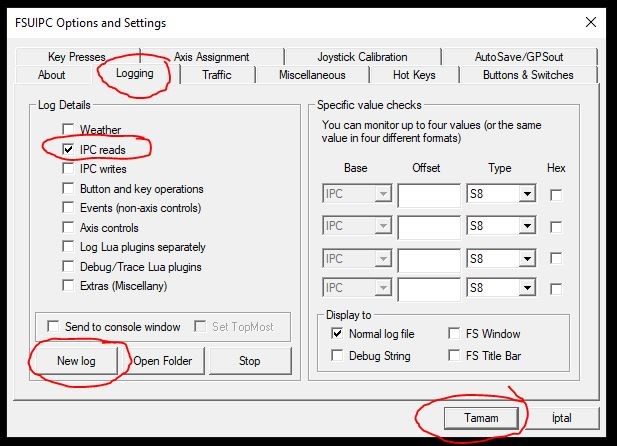Viewport: 617px width, 446px height.
Task: Tick the second row Hex checkbox
Action: pyautogui.click(x=556, y=227)
